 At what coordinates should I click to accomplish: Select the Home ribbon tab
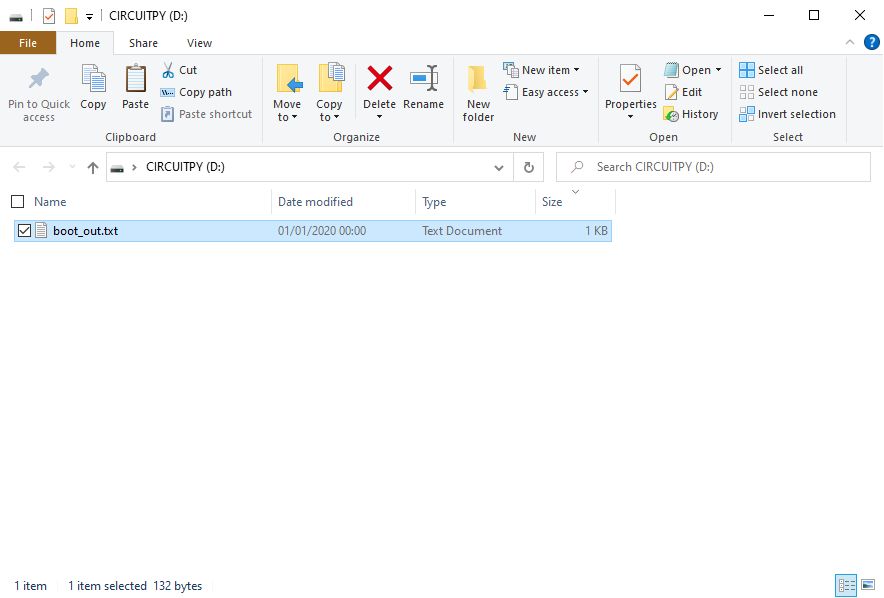[85, 43]
